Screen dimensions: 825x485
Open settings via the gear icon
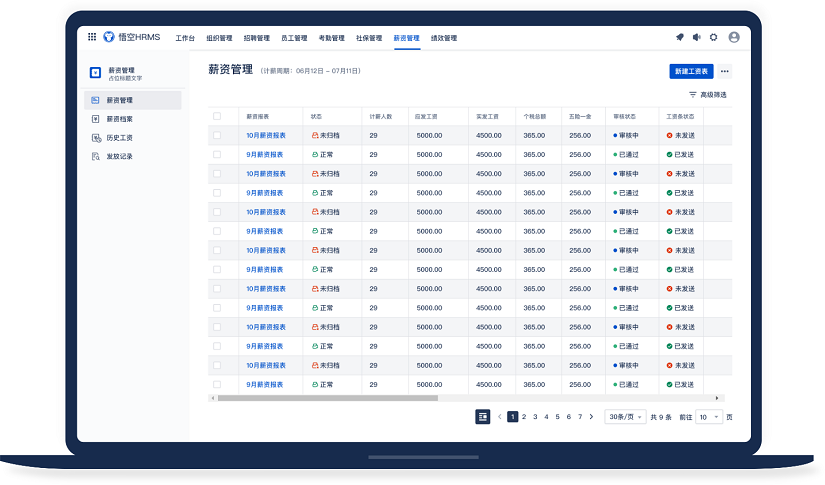pos(714,37)
